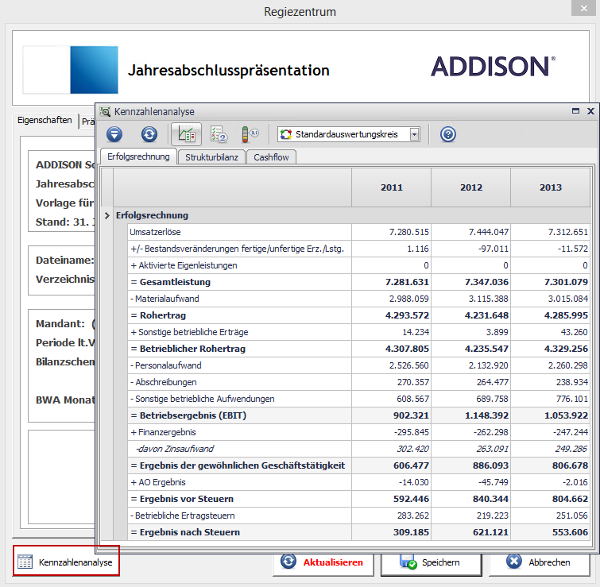Click Finanzergebnis 2011 value -295.845
This screenshot has width=600, height=587.
411,432
